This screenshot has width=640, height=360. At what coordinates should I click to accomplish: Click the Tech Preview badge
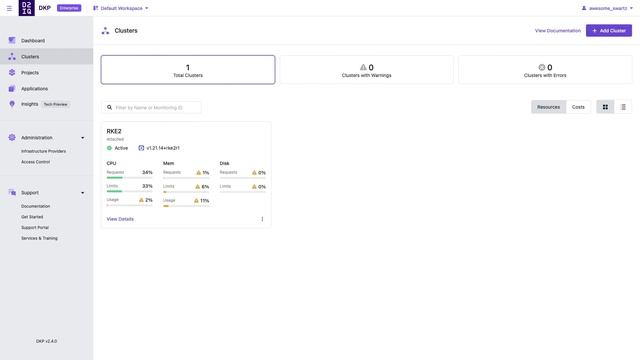(x=56, y=104)
